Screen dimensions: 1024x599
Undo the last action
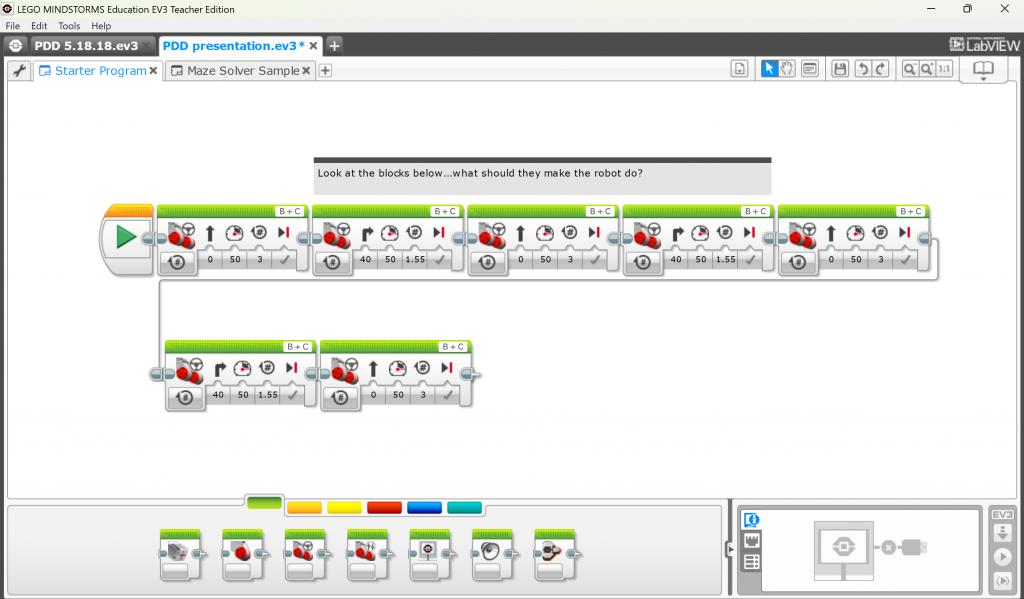863,69
